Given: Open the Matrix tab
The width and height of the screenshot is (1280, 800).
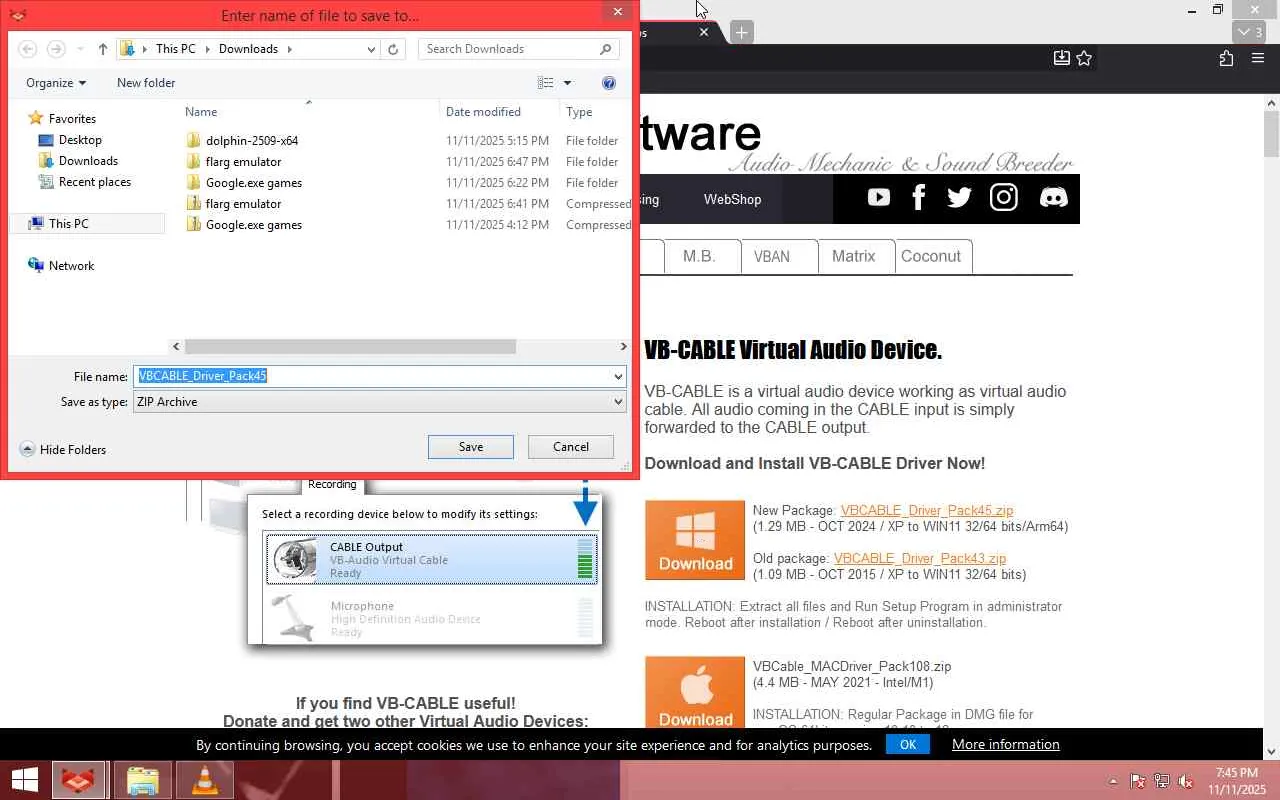Looking at the screenshot, I should tap(854, 256).
